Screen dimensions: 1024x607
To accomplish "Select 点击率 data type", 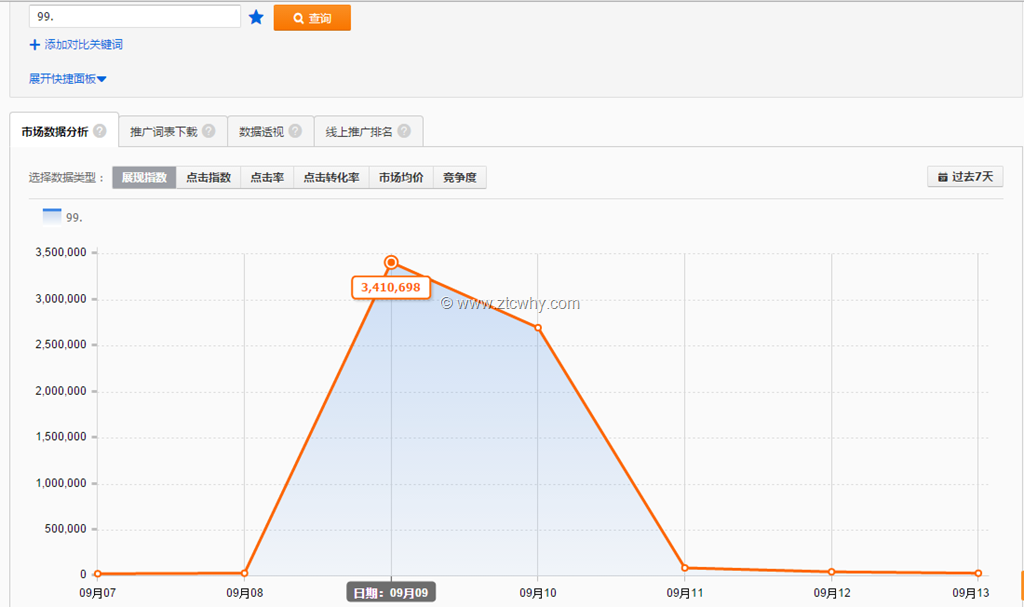I will [x=267, y=178].
